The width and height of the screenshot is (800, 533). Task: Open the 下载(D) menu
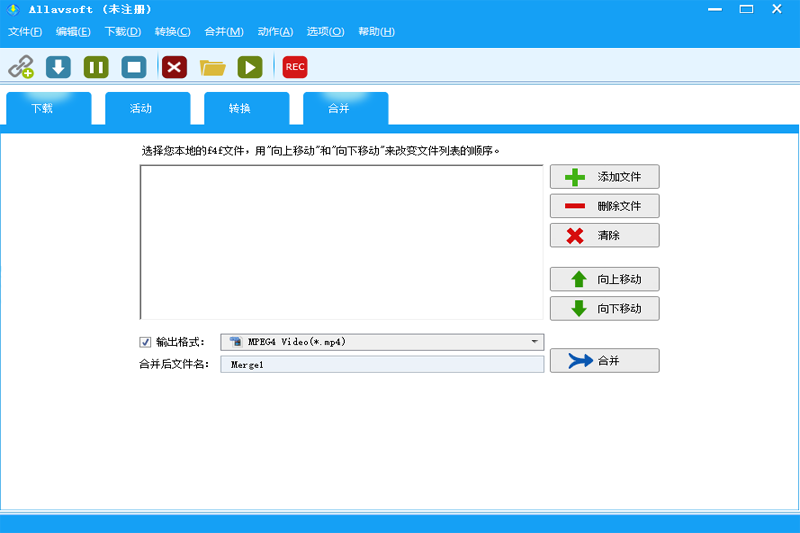pyautogui.click(x=123, y=32)
